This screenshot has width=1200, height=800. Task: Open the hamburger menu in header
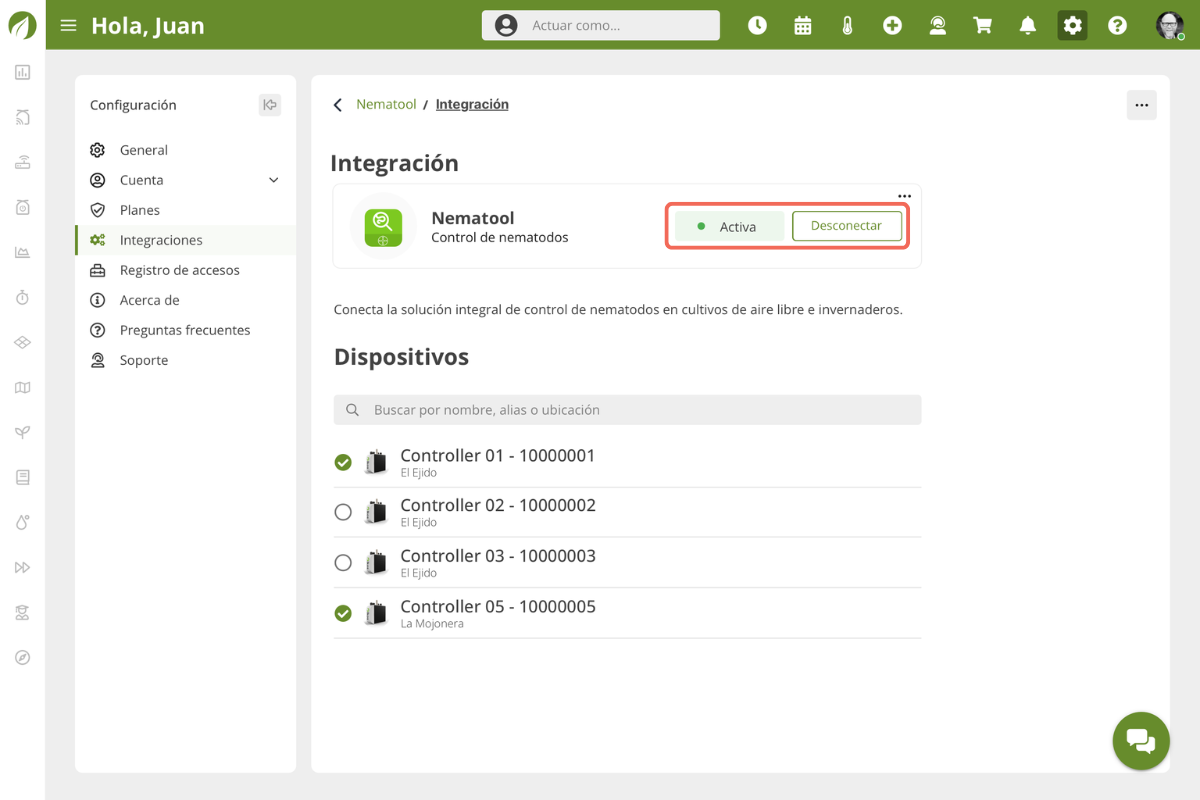[68, 26]
